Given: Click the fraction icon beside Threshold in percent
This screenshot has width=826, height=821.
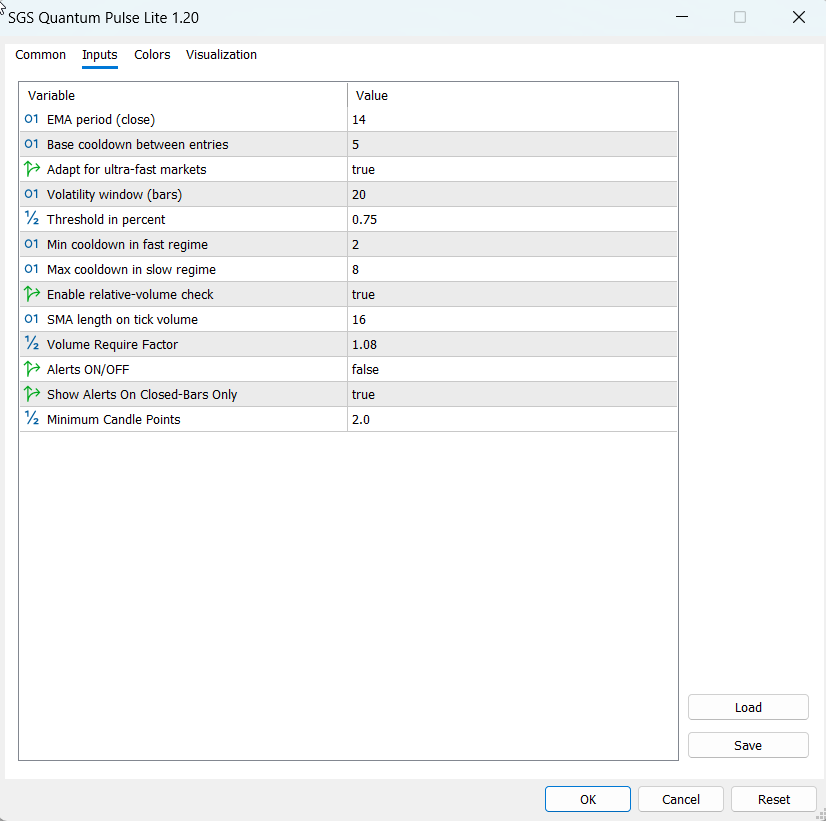Looking at the screenshot, I should (x=32, y=219).
